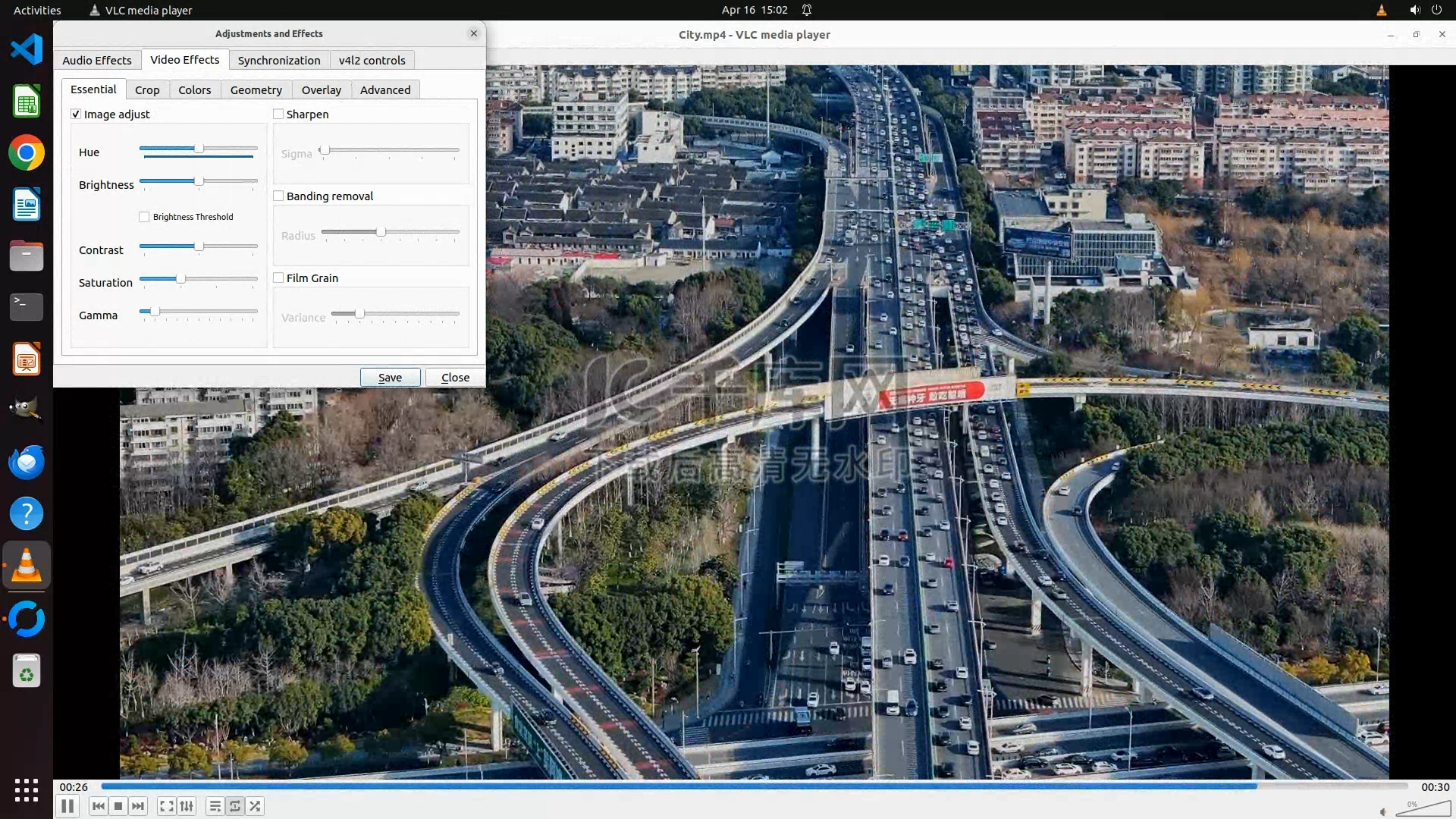1456x819 pixels.
Task: Open the Geometry sub-tab
Action: (x=256, y=89)
